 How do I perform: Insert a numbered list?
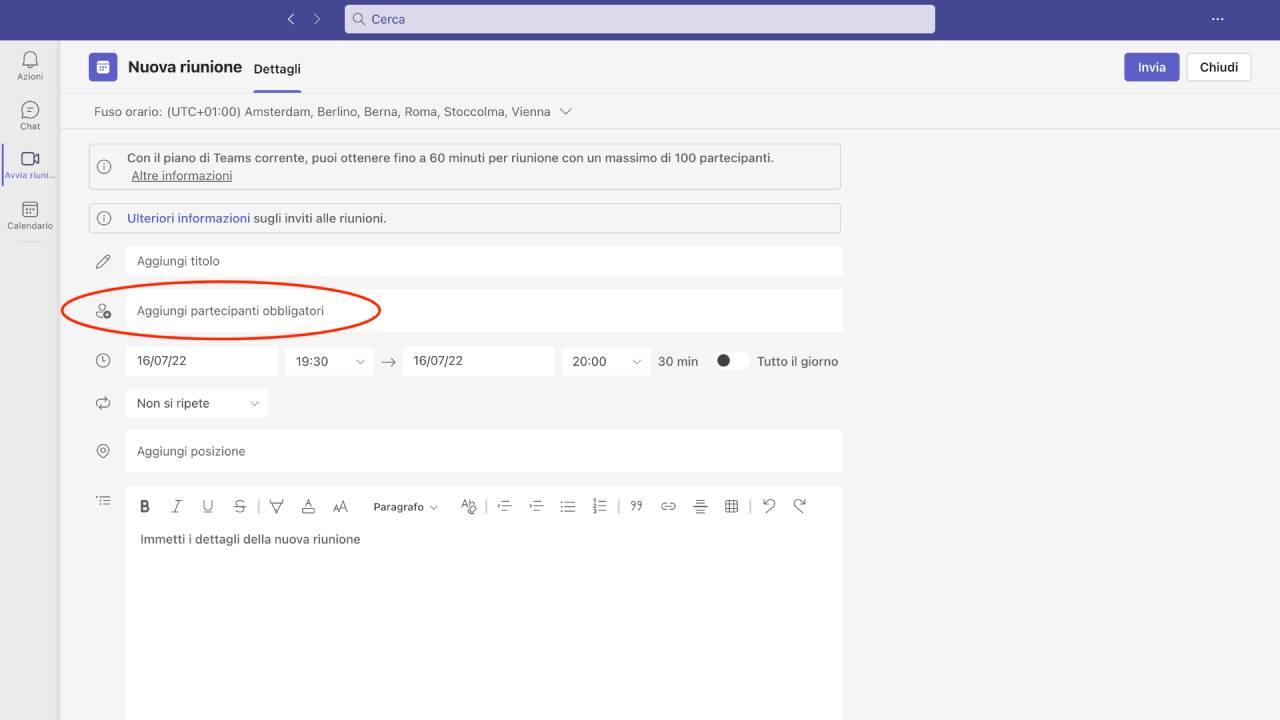point(600,507)
